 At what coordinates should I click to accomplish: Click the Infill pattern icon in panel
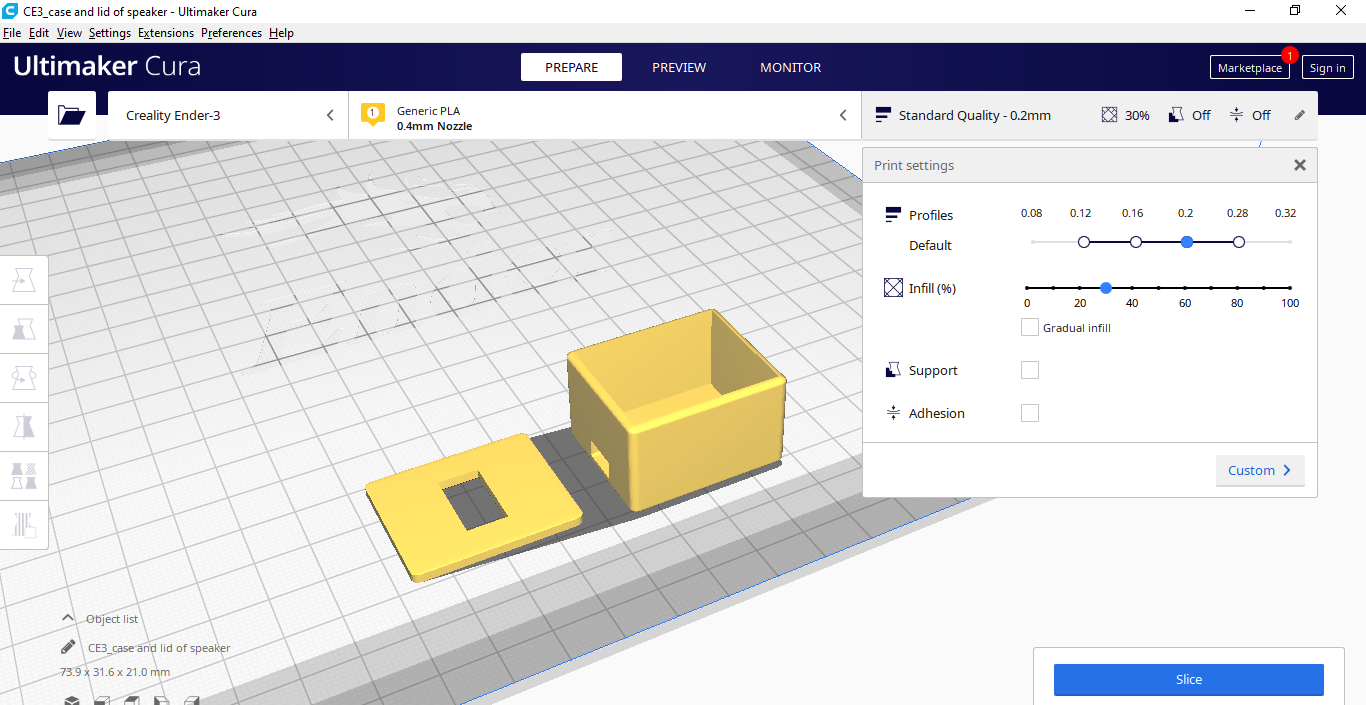tap(893, 288)
